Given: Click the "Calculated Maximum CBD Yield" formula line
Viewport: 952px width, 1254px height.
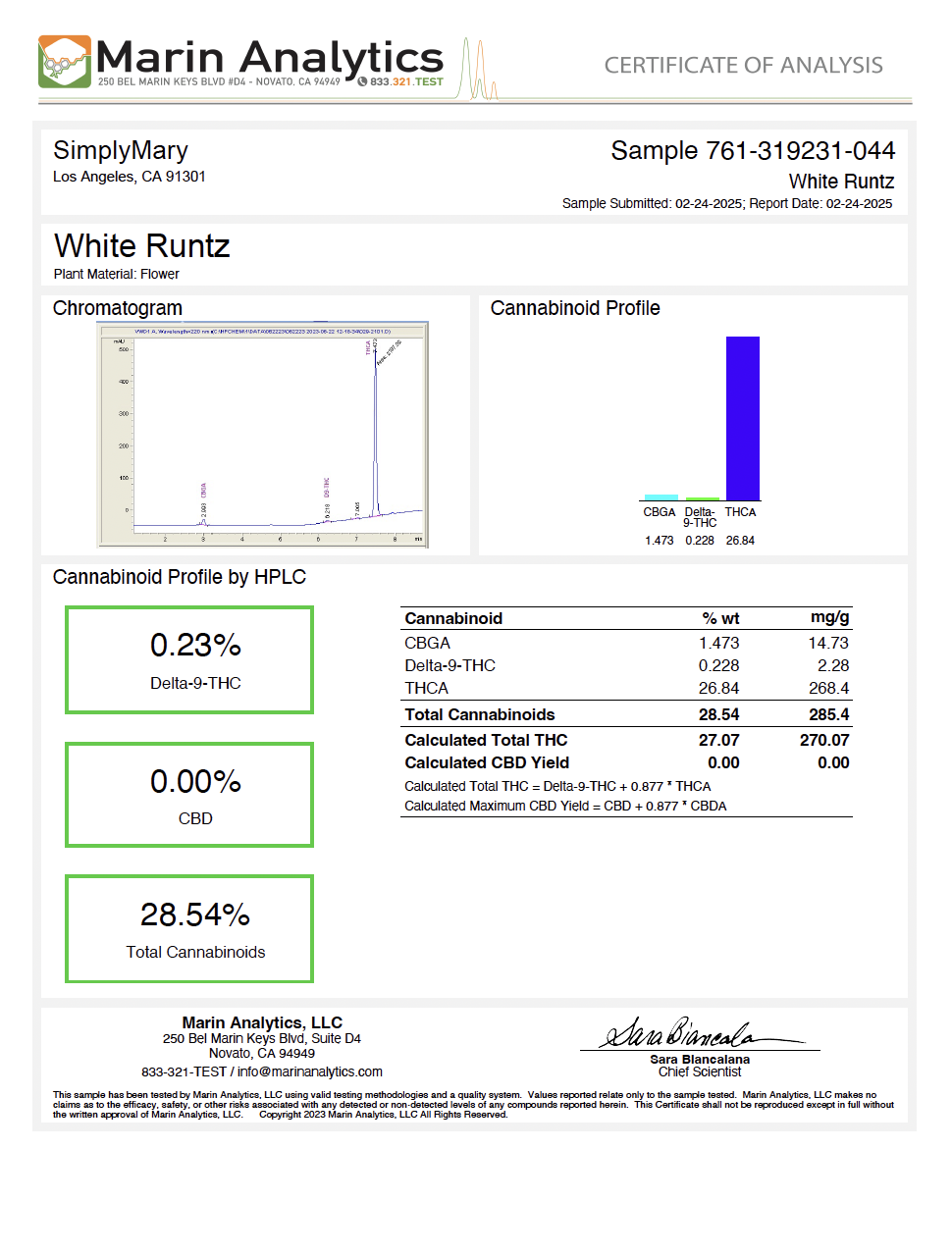Looking at the screenshot, I should tap(565, 806).
